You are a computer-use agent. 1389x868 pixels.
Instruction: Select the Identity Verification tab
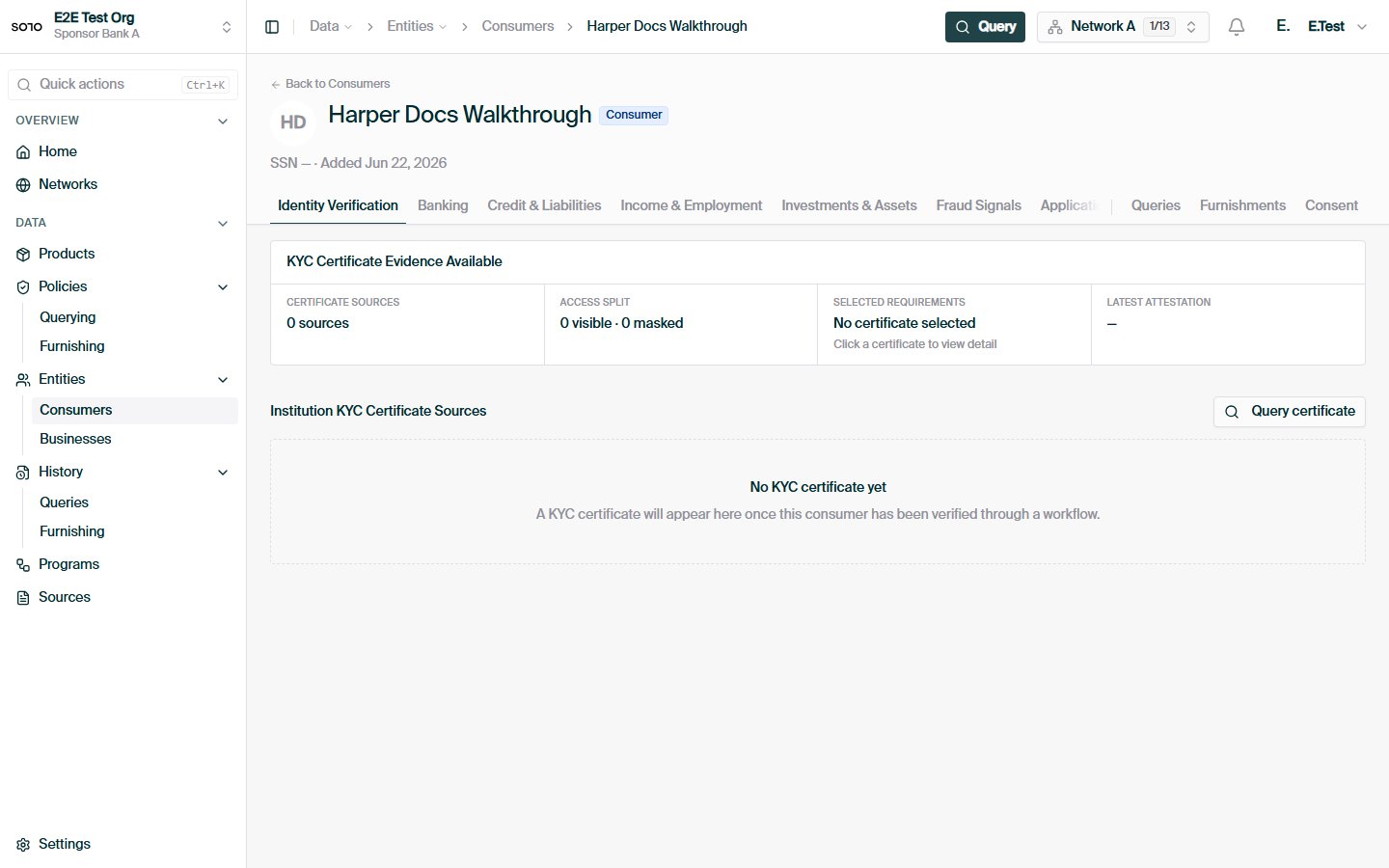pos(338,205)
